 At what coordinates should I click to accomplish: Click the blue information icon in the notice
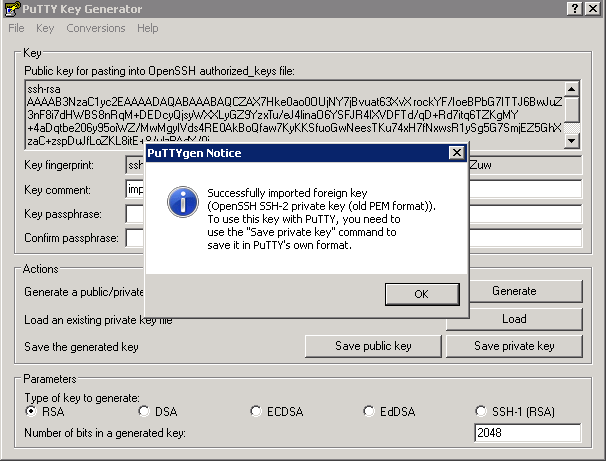pos(183,201)
